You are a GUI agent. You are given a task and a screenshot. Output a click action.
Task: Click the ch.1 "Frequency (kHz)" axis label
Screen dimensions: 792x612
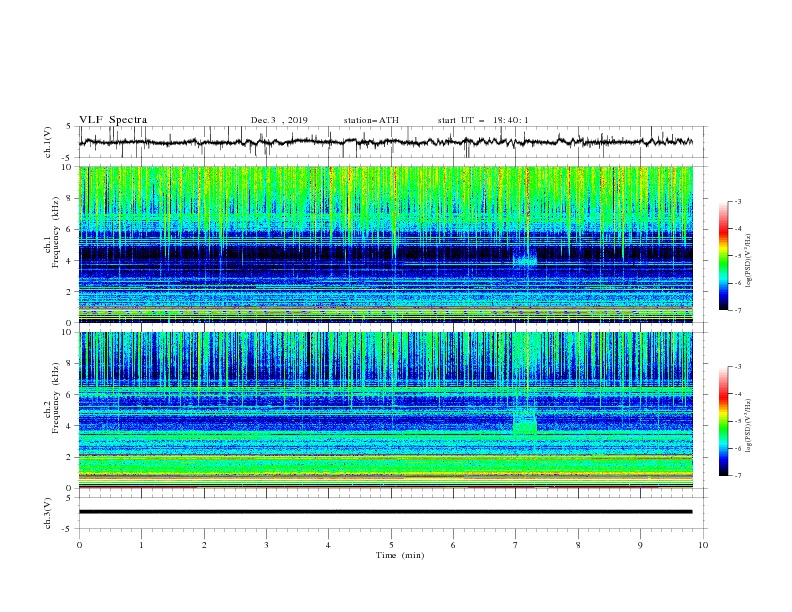tap(55, 233)
